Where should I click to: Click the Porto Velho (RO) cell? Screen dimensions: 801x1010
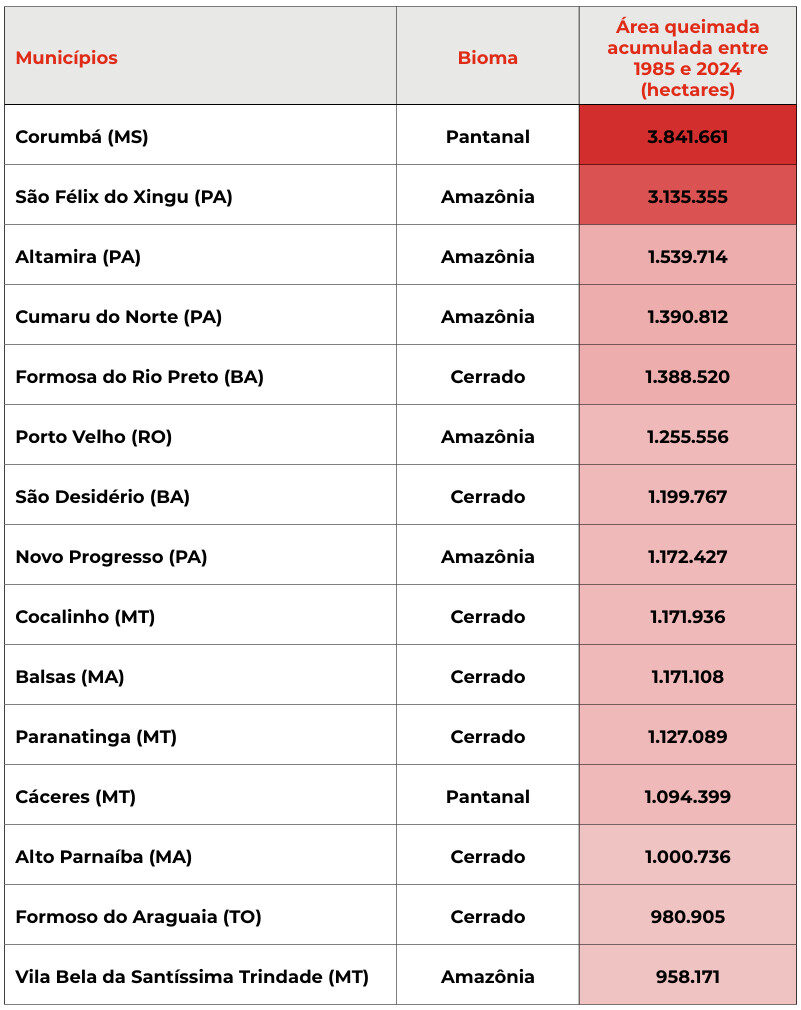click(x=94, y=437)
